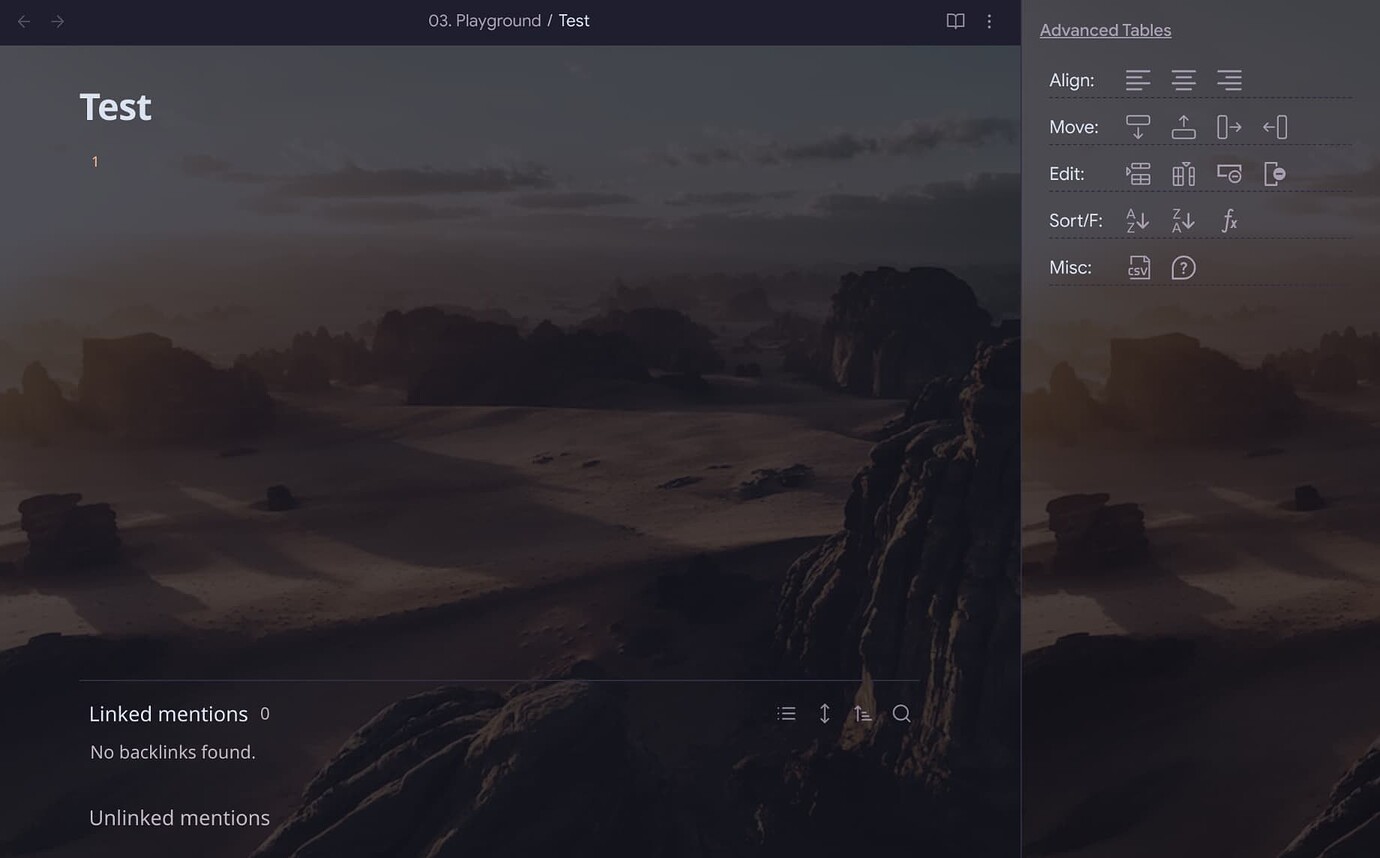The image size is (1380, 858).
Task: Open the Advanced Tables link
Action: (x=1104, y=29)
